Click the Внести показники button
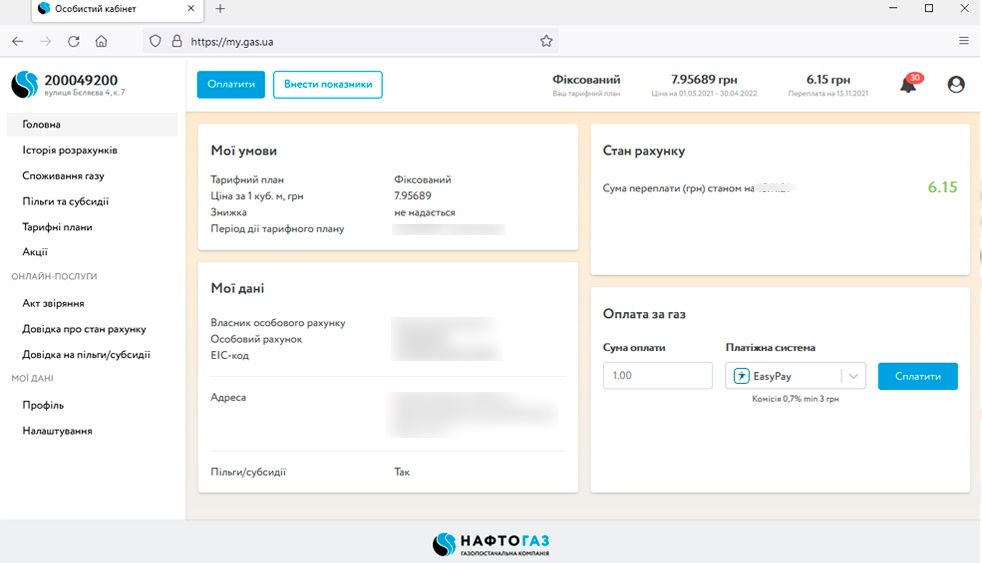982x563 pixels. 327,84
